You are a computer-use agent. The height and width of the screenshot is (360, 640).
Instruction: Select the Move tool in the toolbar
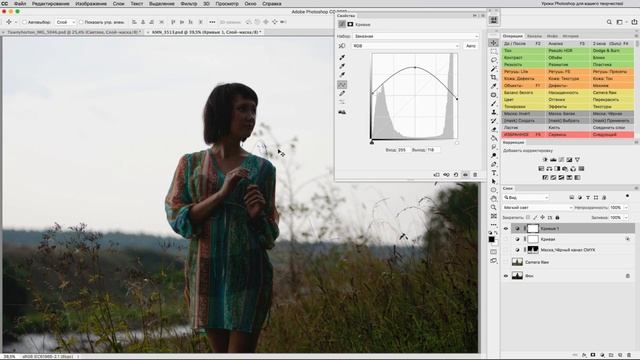point(493,43)
